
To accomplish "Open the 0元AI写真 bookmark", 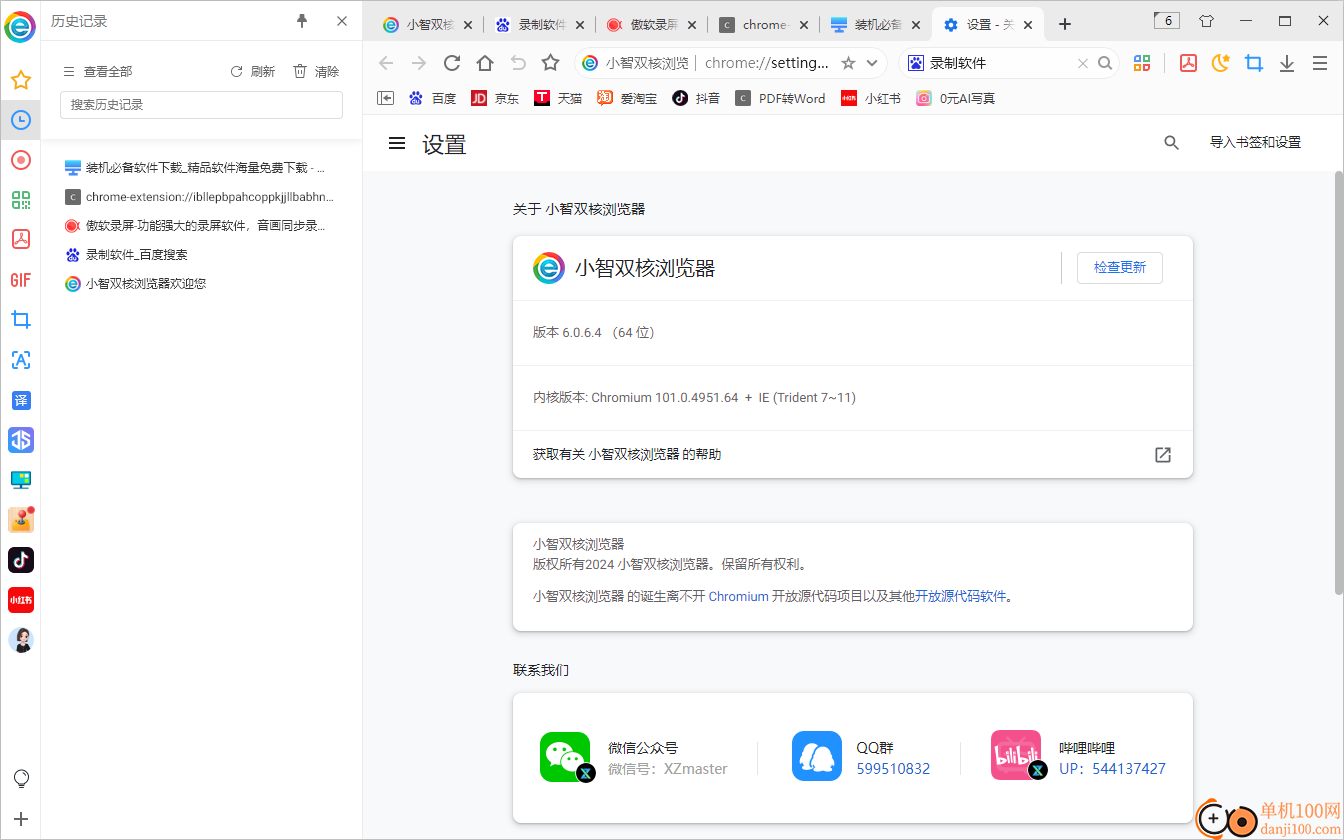I will (956, 98).
